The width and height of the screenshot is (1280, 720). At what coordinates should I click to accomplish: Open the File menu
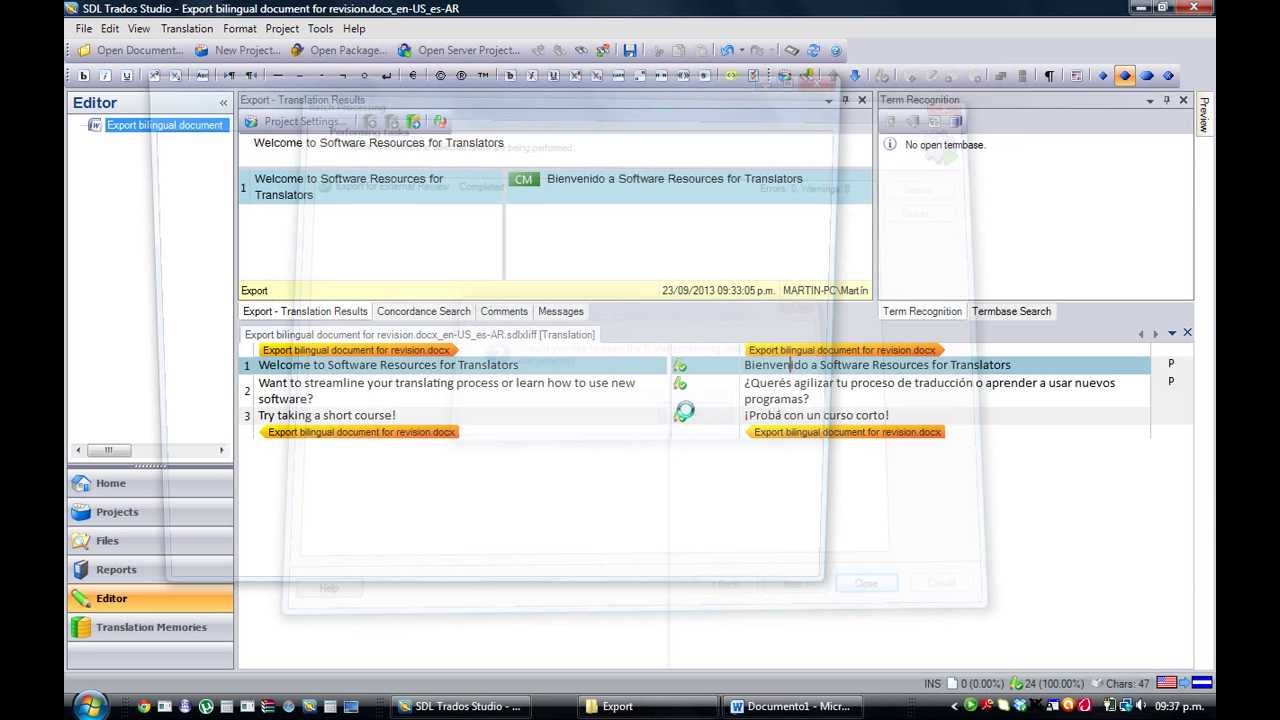(84, 29)
